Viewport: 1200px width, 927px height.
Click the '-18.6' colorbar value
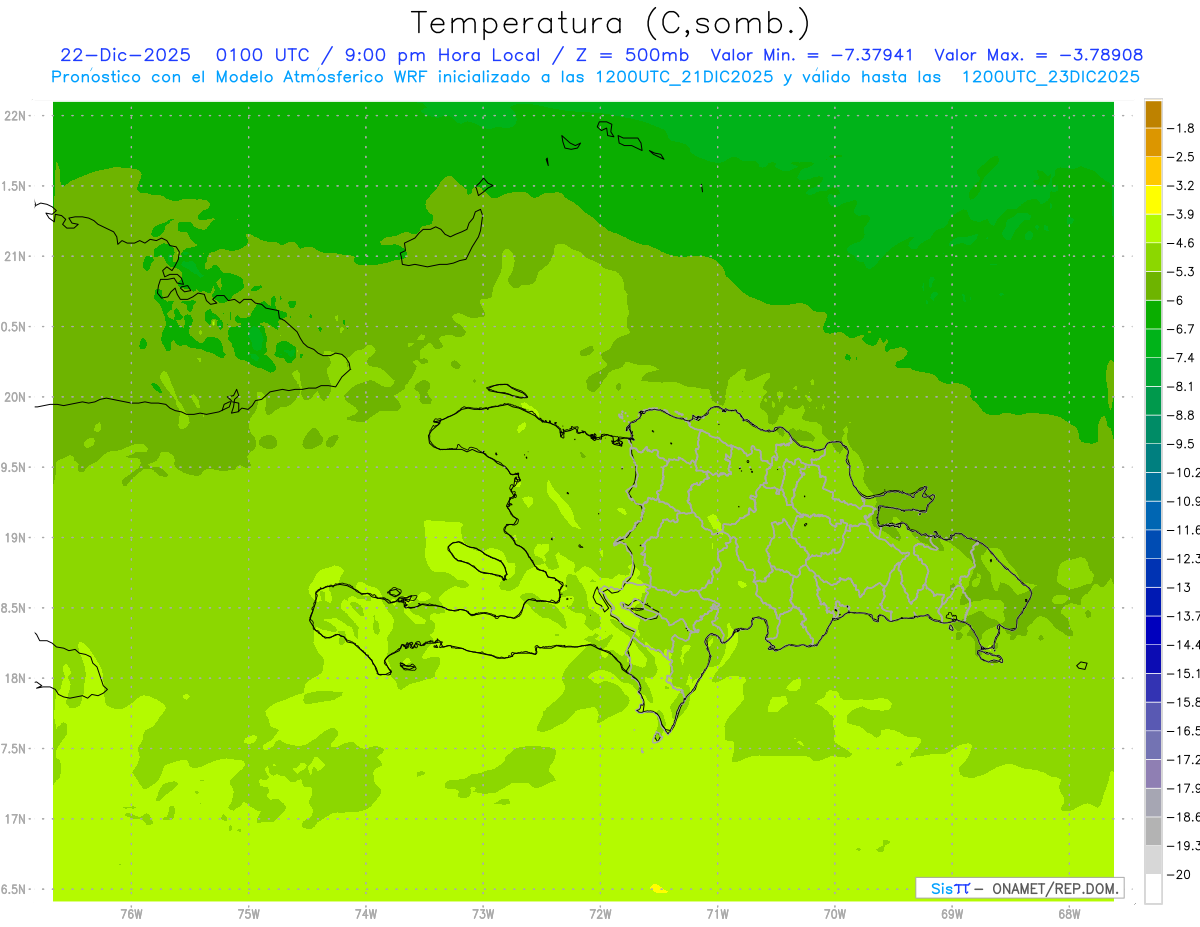(1183, 817)
